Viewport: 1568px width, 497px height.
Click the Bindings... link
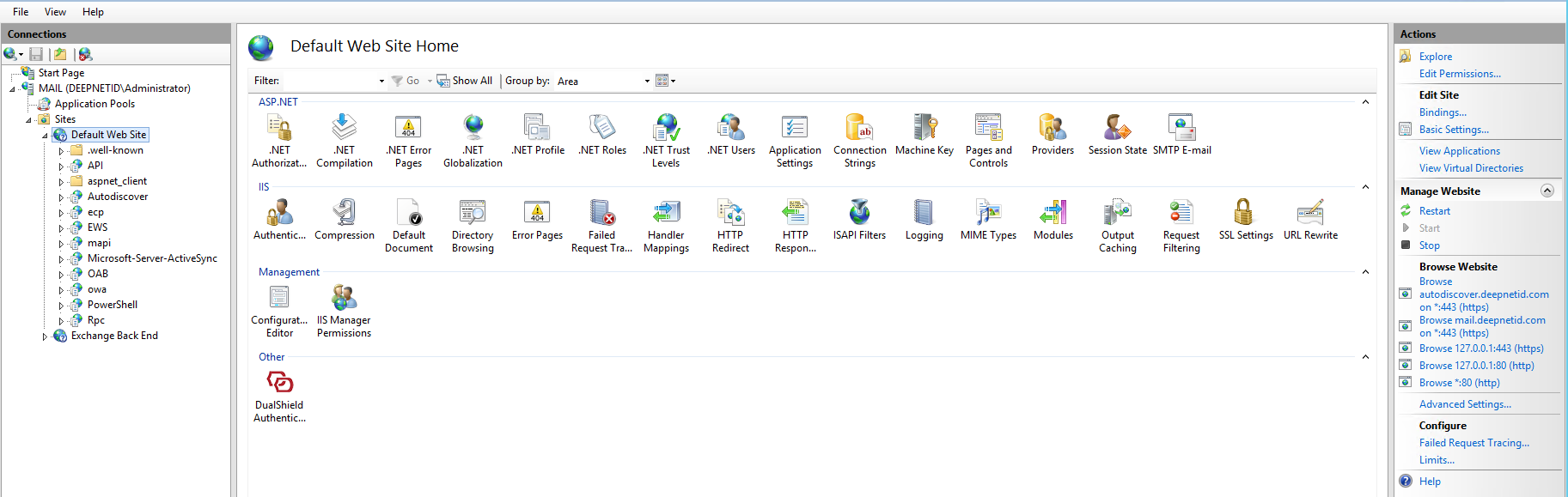(1443, 112)
